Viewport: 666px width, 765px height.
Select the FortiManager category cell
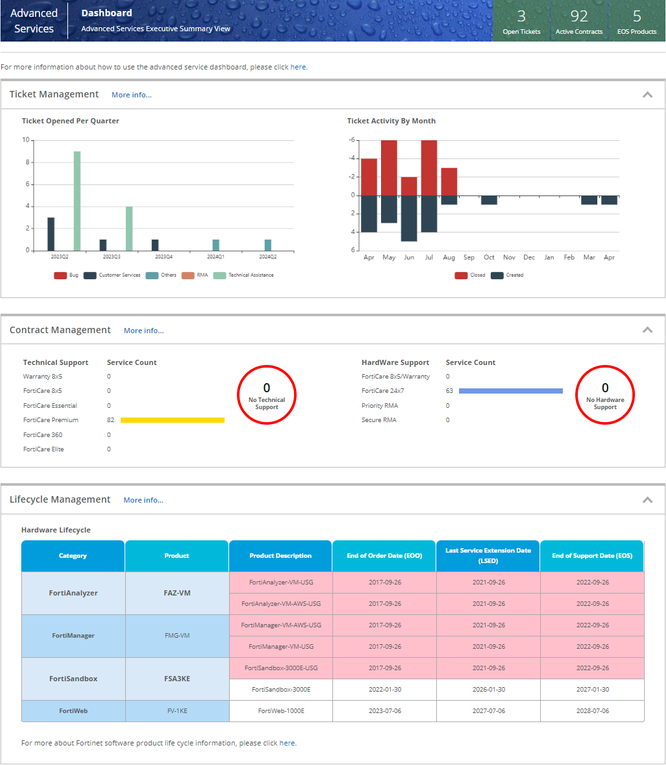pyautogui.click(x=73, y=636)
